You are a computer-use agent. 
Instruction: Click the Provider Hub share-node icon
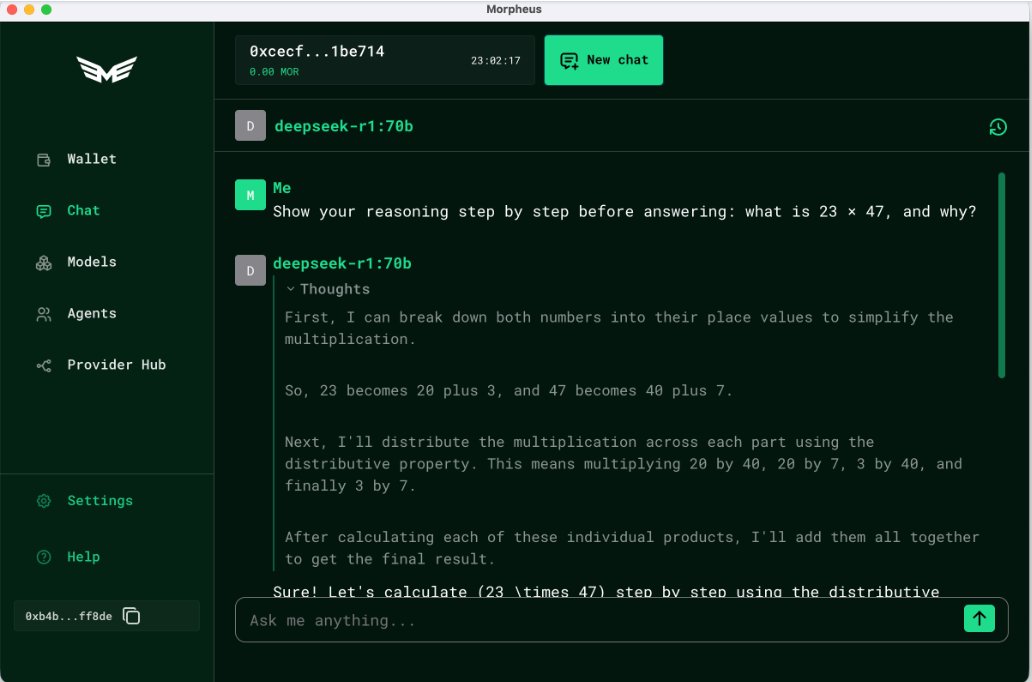click(43, 365)
